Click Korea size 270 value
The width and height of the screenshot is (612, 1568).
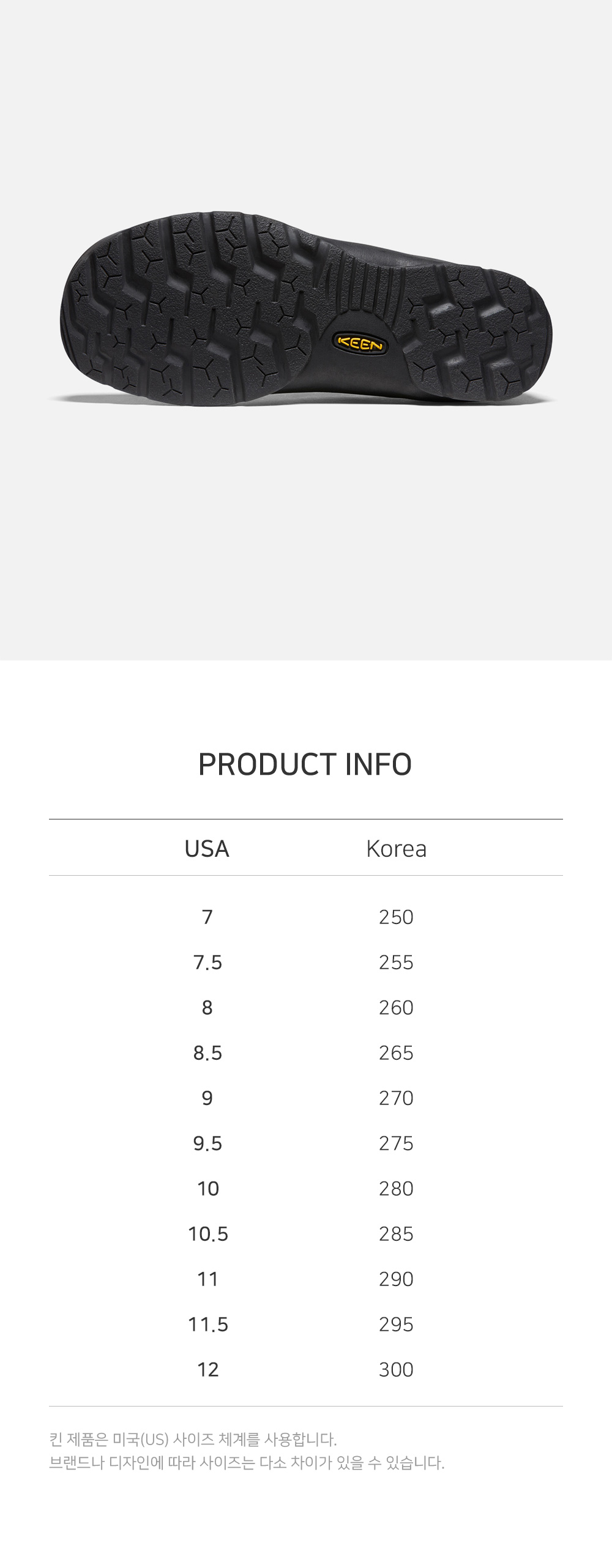(396, 1098)
